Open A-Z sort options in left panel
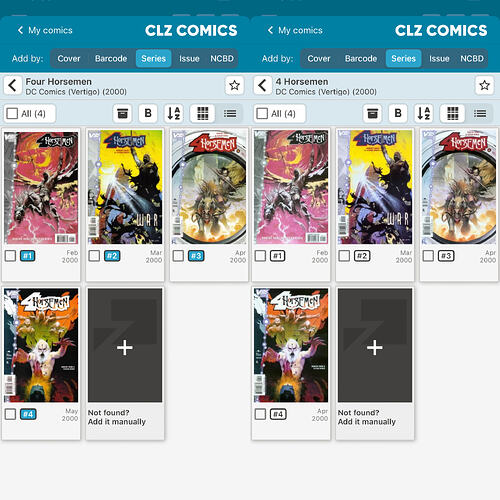500x500 pixels. click(174, 114)
